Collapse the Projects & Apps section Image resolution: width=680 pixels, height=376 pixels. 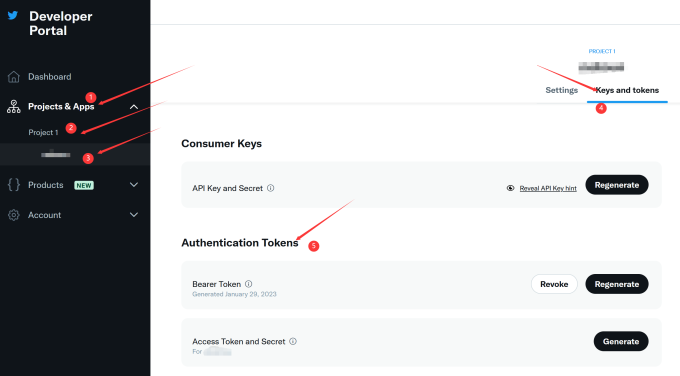click(x=134, y=107)
